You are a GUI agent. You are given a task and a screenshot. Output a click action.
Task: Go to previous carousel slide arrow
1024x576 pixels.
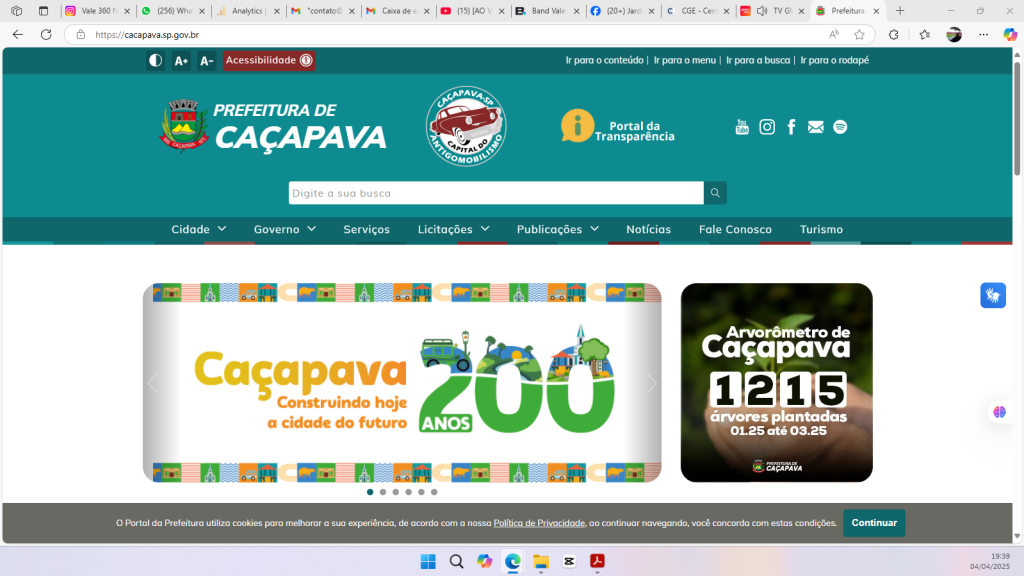(x=153, y=383)
